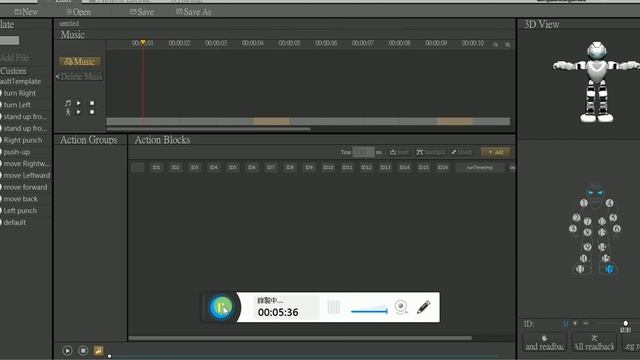Viewport: 640px width, 360px height.
Task: Click the template search field
Action: point(9,40)
